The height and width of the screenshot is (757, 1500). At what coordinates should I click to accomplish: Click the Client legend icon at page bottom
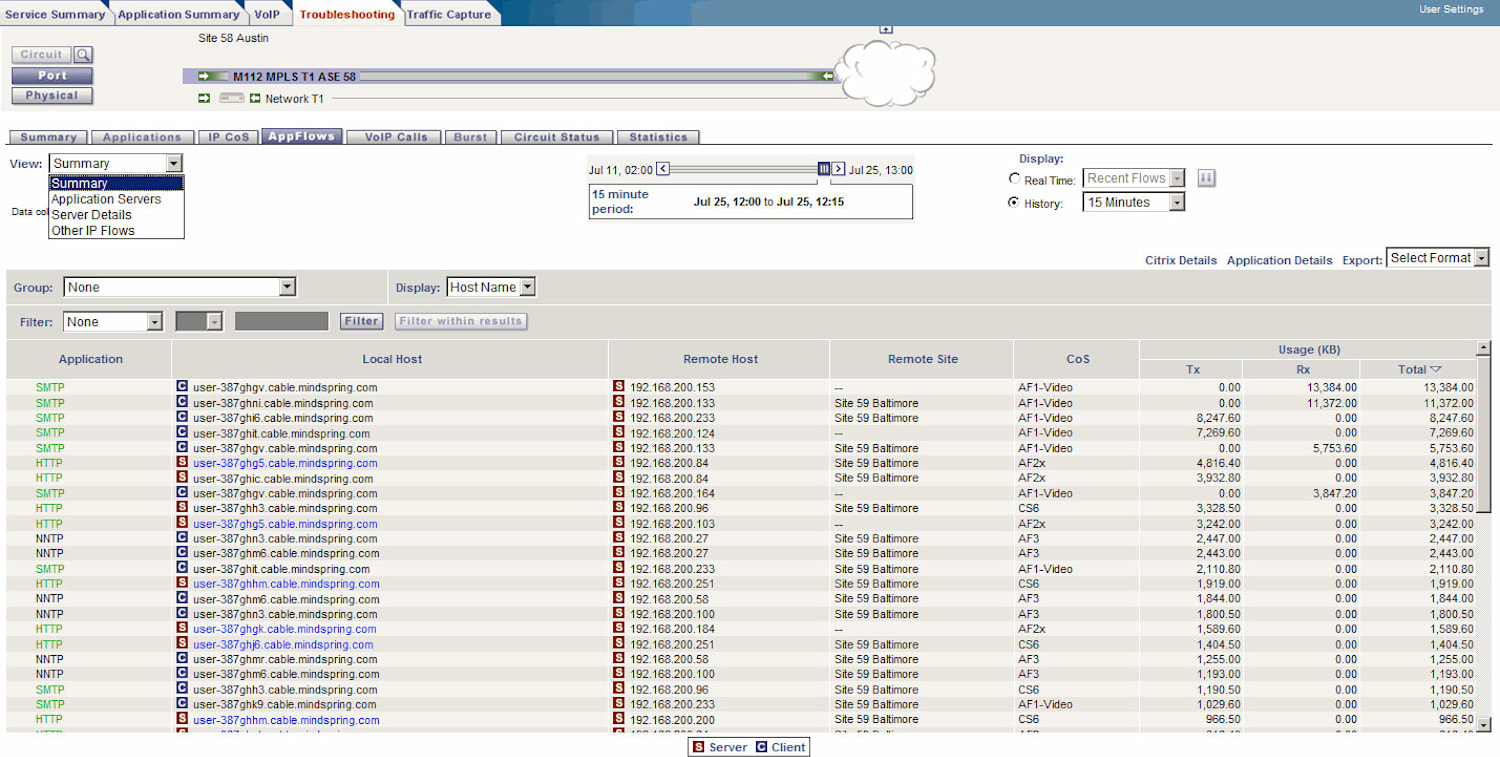tap(761, 747)
